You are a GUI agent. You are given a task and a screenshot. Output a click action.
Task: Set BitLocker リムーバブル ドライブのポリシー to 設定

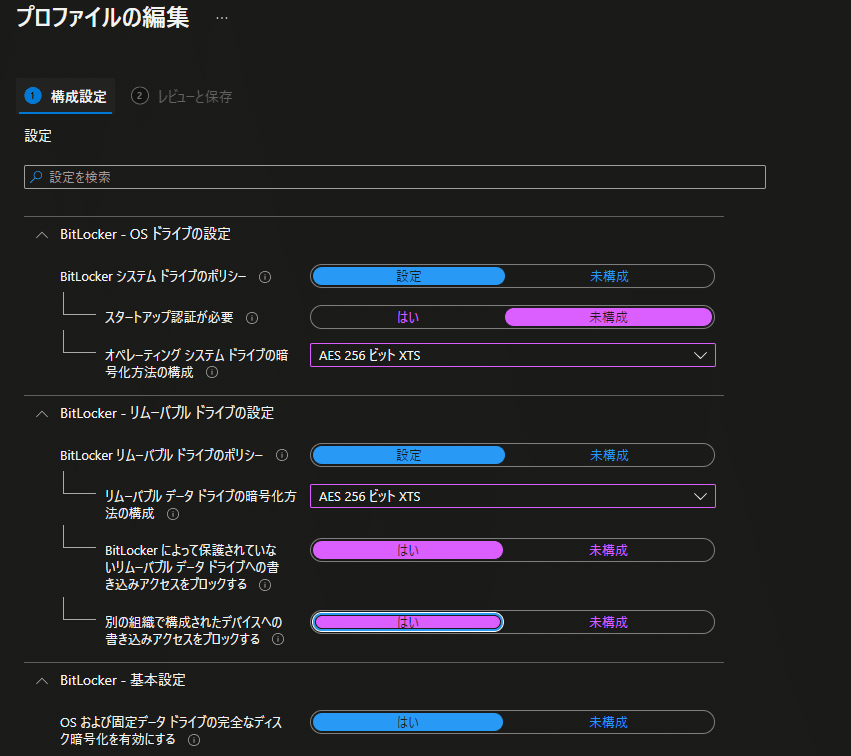click(409, 455)
